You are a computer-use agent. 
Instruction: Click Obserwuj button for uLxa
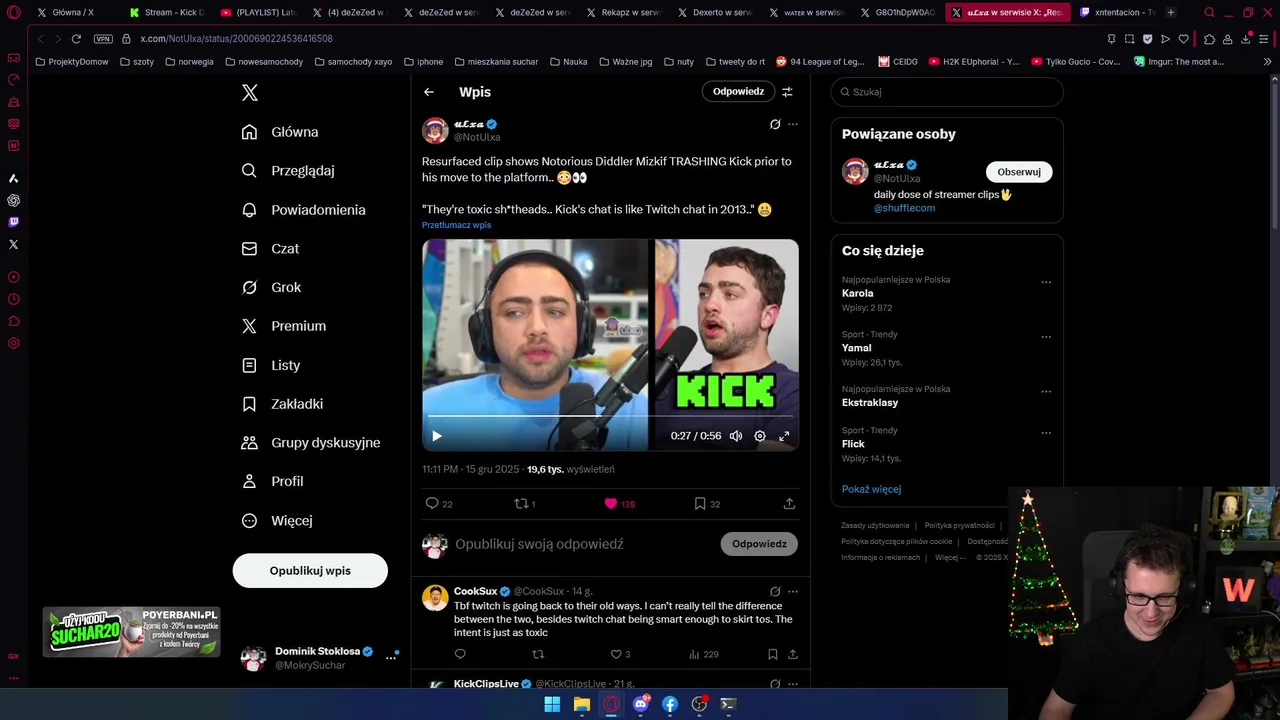pos(1019,172)
